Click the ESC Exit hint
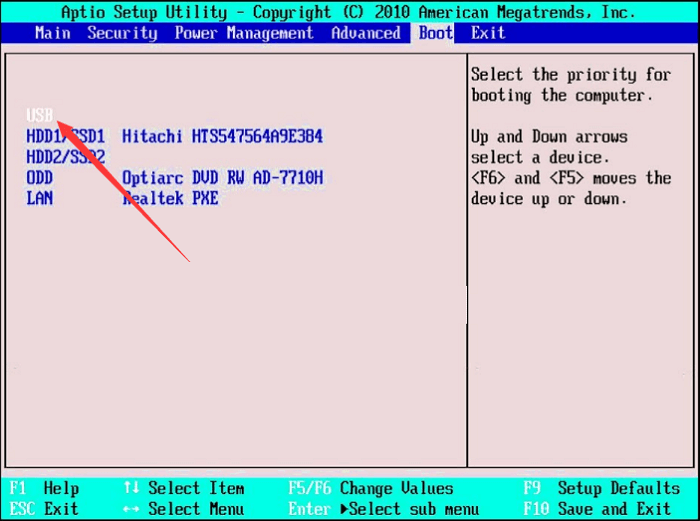The width and height of the screenshot is (700, 521). pyautogui.click(x=44, y=509)
